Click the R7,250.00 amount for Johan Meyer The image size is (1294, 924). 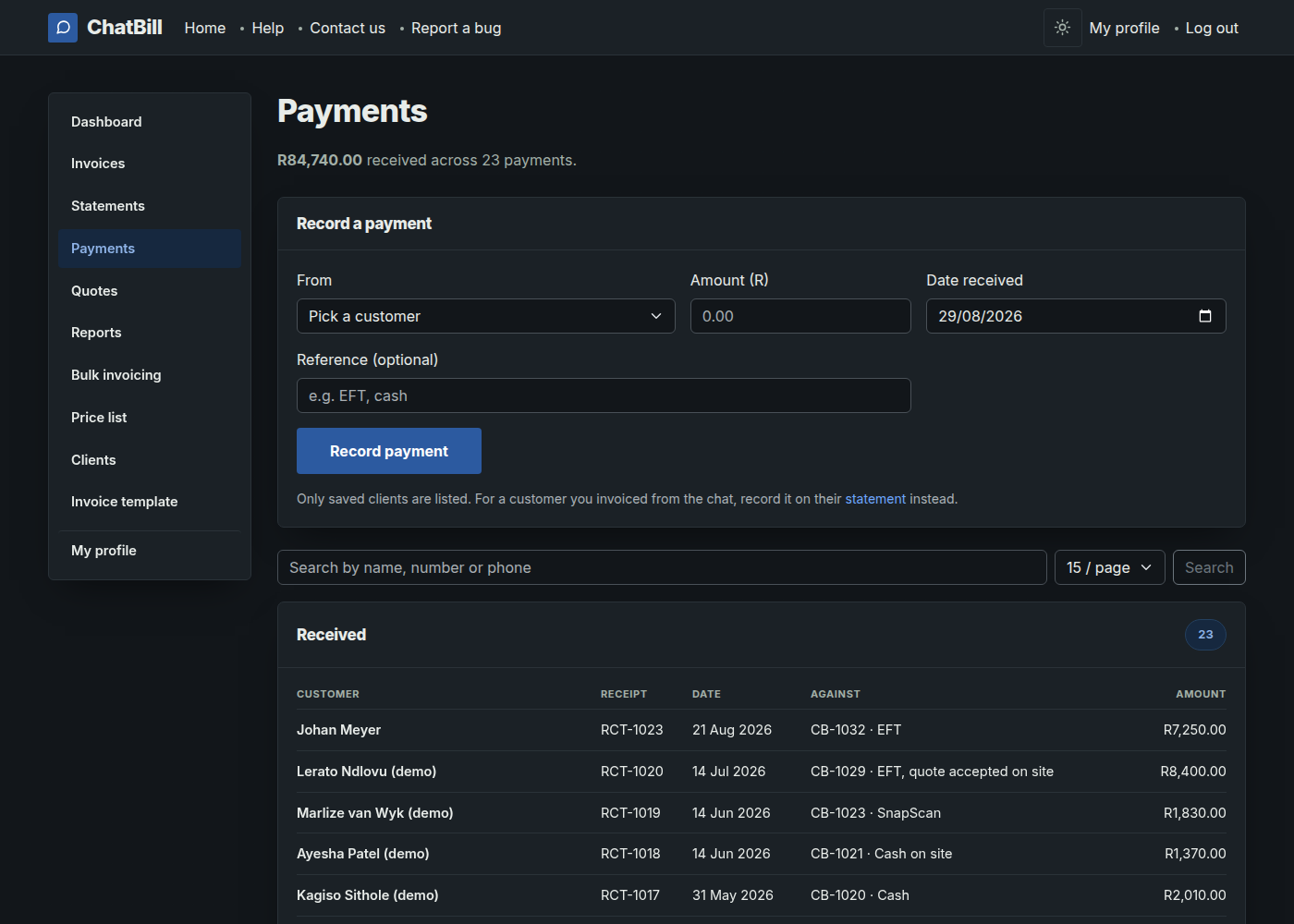1195,730
